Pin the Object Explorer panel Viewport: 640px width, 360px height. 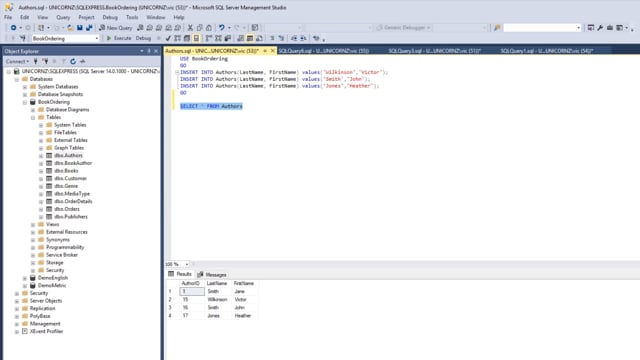tap(149, 51)
